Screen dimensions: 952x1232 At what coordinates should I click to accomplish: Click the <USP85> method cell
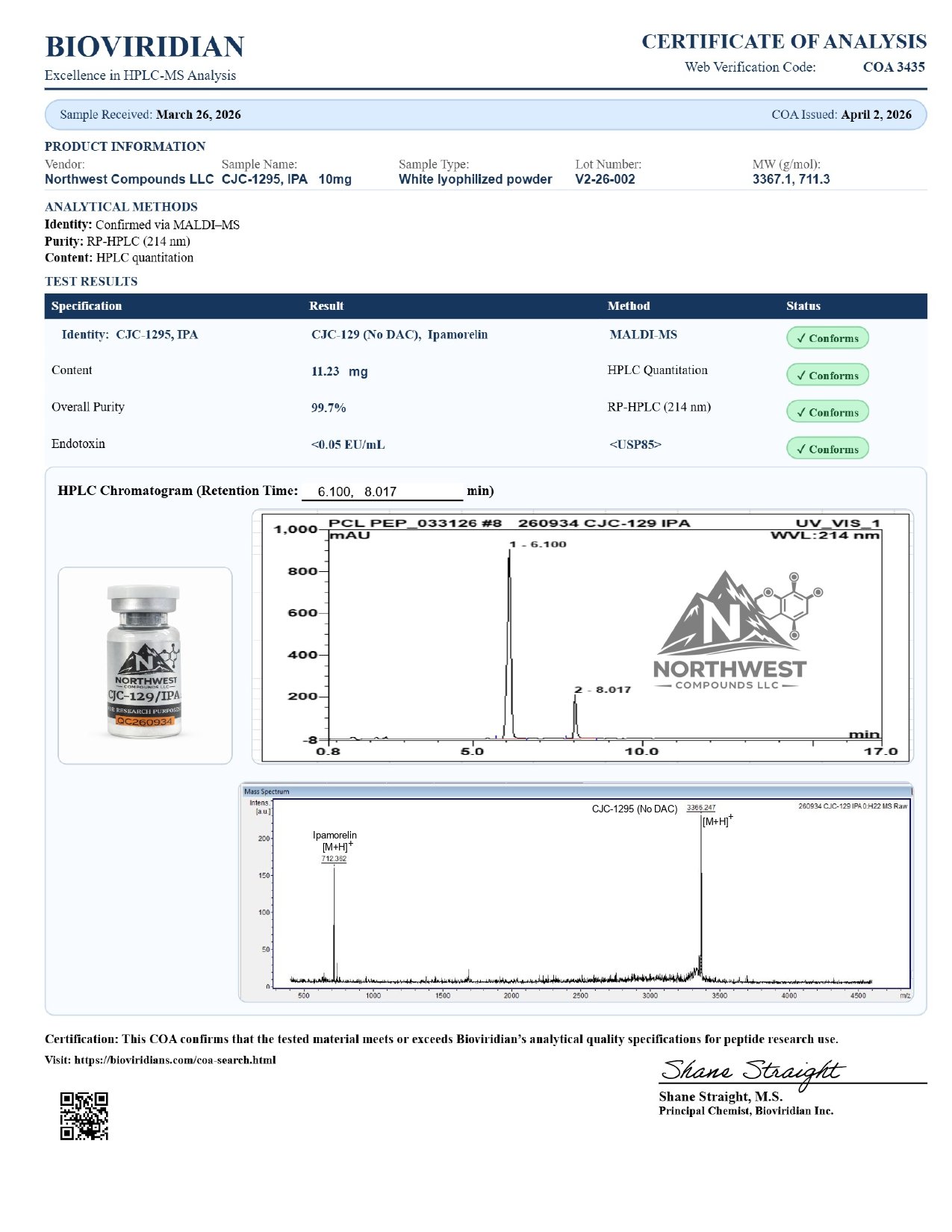coord(635,445)
